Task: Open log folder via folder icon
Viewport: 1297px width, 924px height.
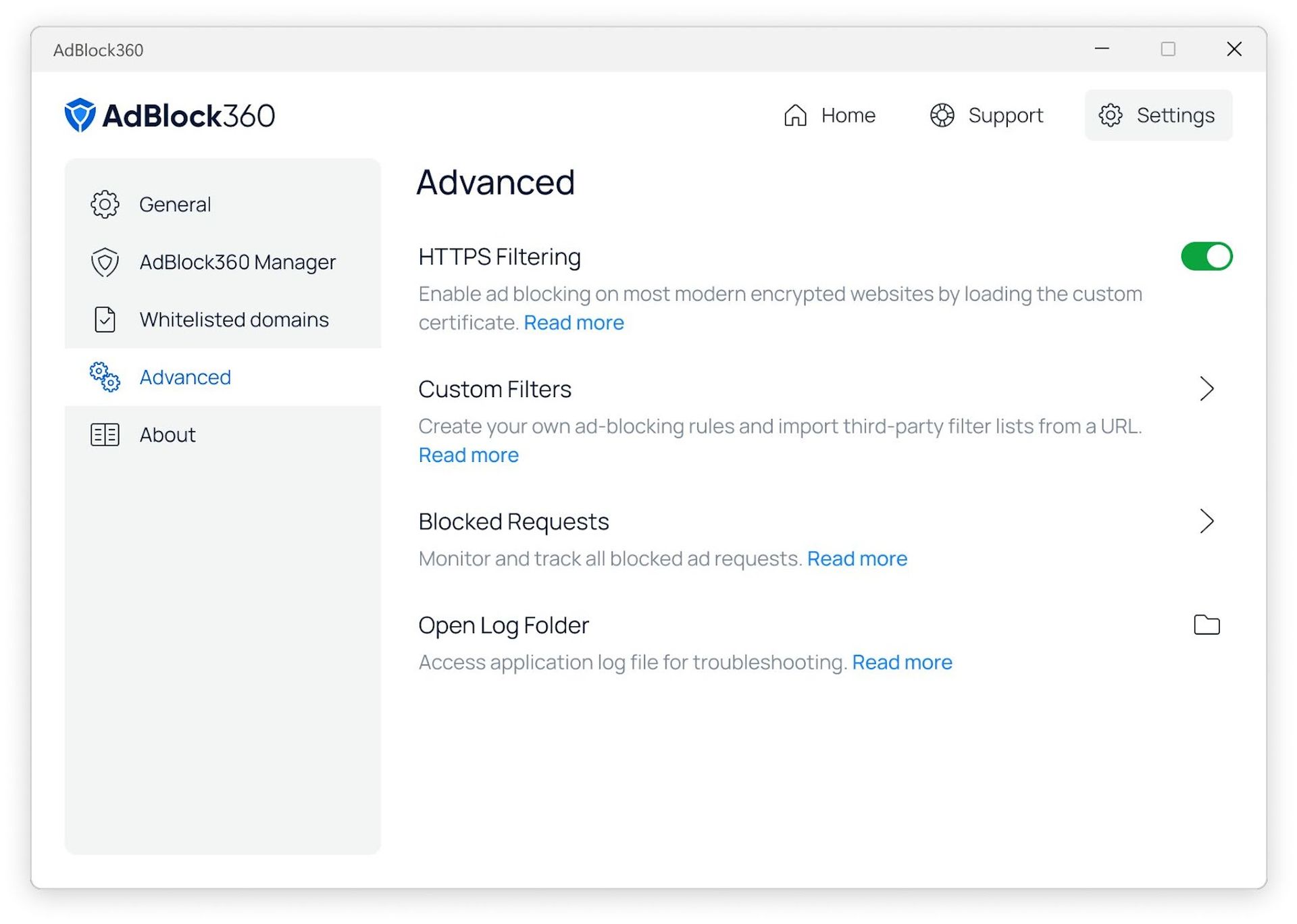Action: [1206, 625]
